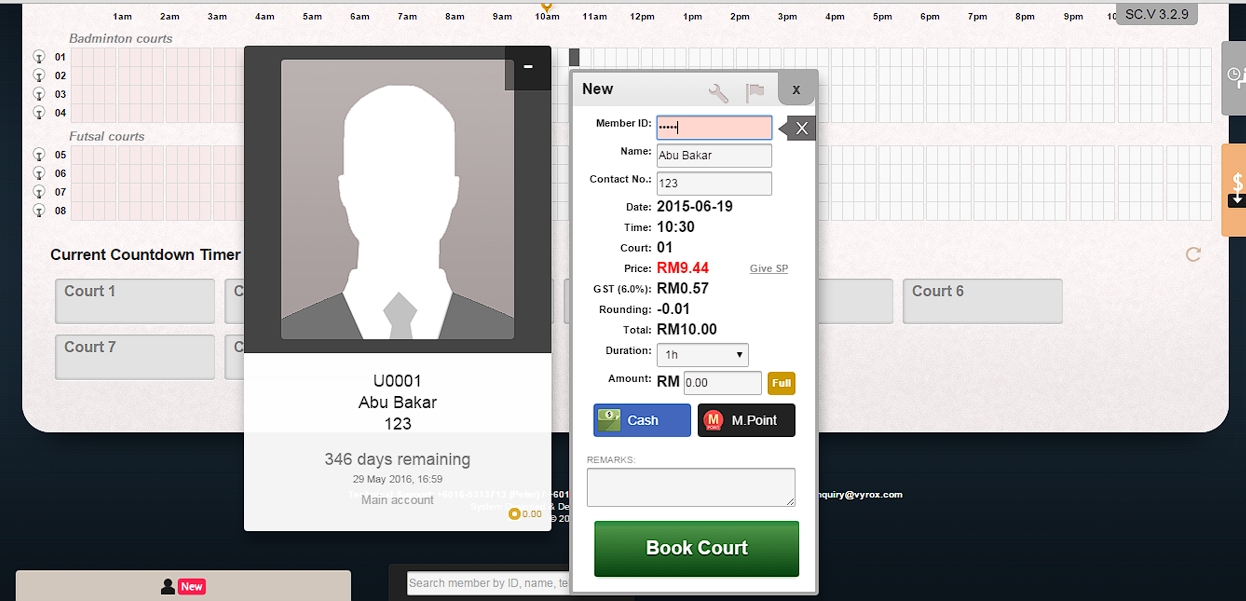Click the Remarks text area
The image size is (1246, 601).
[691, 487]
